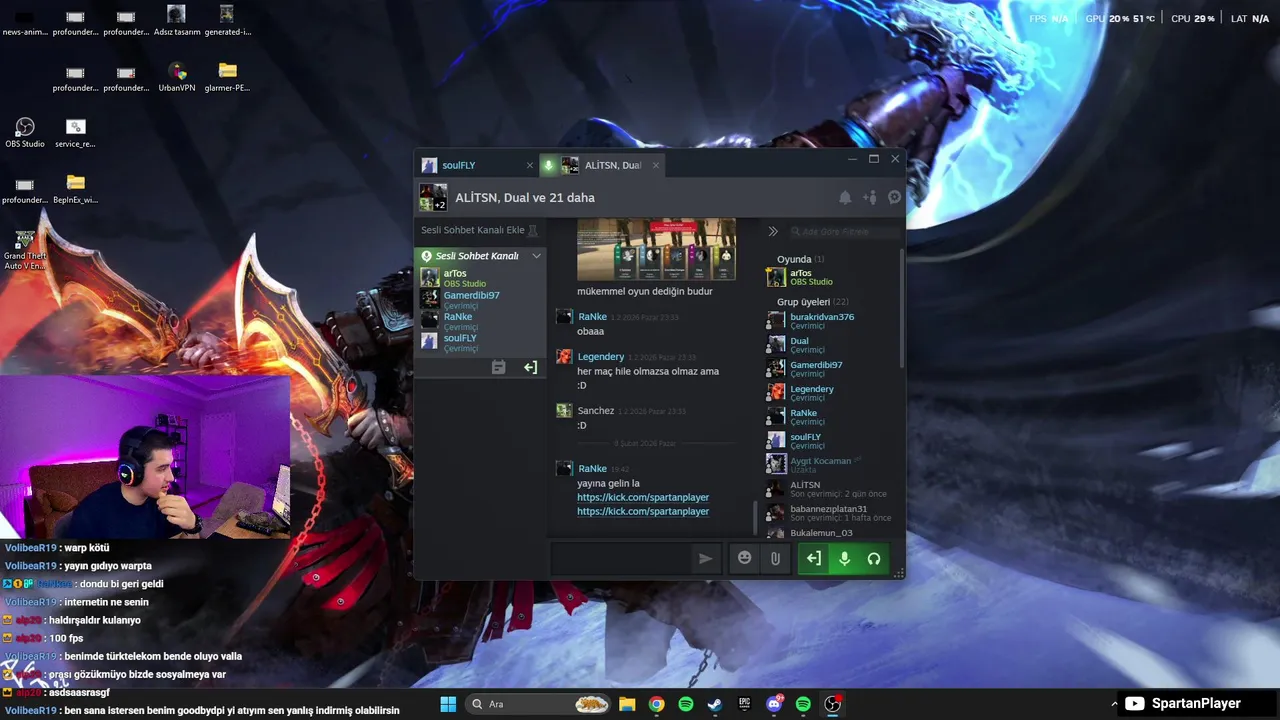Leave voice channel icon under soulFLY
The image size is (1280, 720).
(x=530, y=367)
